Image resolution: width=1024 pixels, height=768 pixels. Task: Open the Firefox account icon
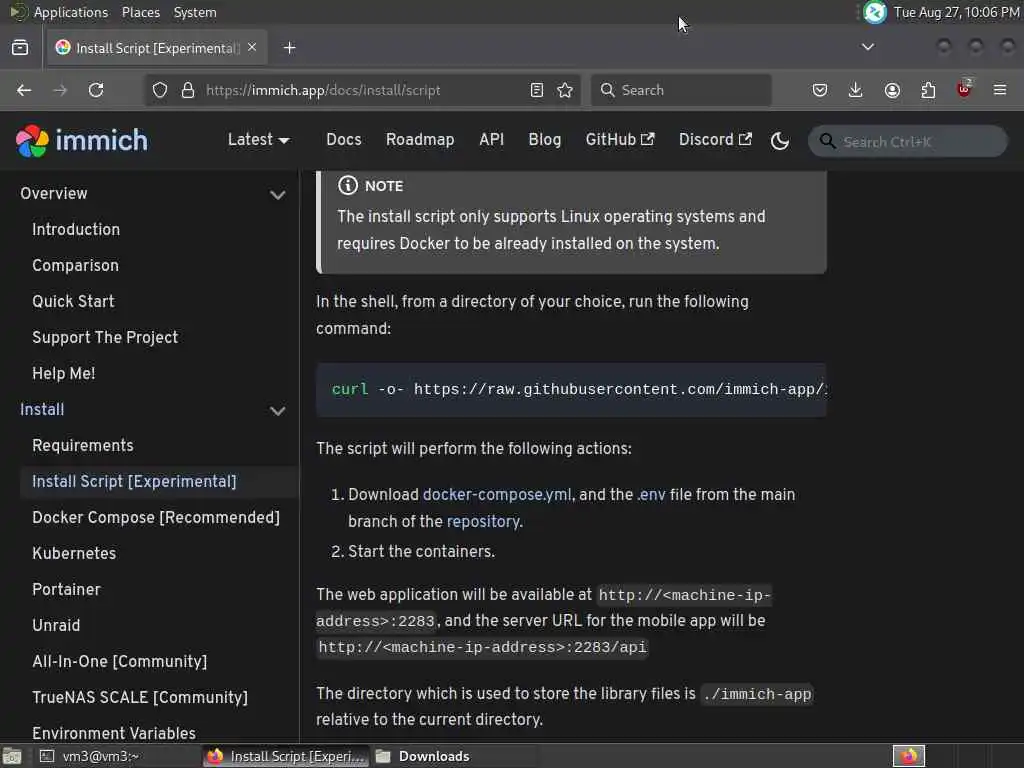(892, 90)
